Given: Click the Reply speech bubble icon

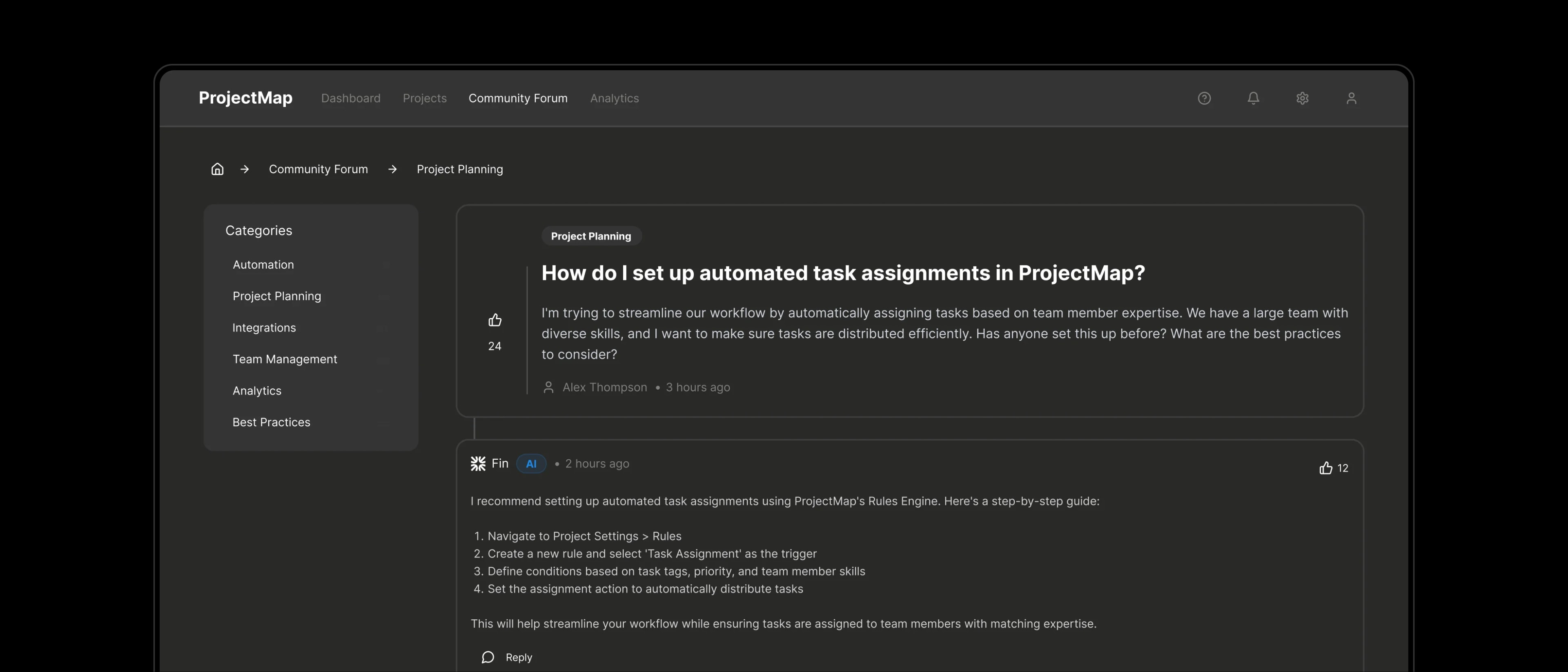Looking at the screenshot, I should (x=488, y=657).
